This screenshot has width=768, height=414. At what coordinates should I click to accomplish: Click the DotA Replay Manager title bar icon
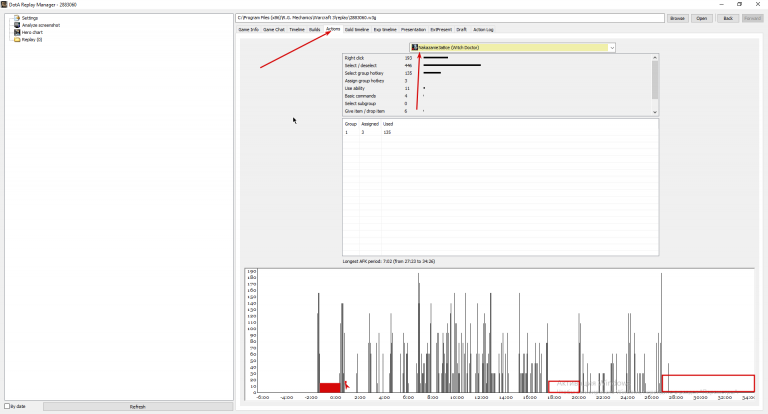(4, 4)
